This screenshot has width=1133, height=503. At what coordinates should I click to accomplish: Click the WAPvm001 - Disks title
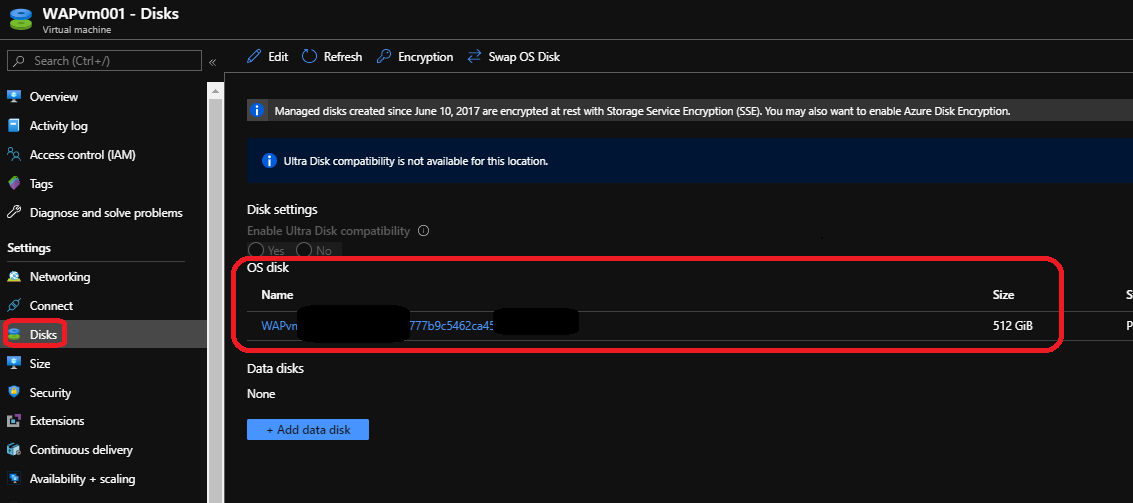pos(111,14)
